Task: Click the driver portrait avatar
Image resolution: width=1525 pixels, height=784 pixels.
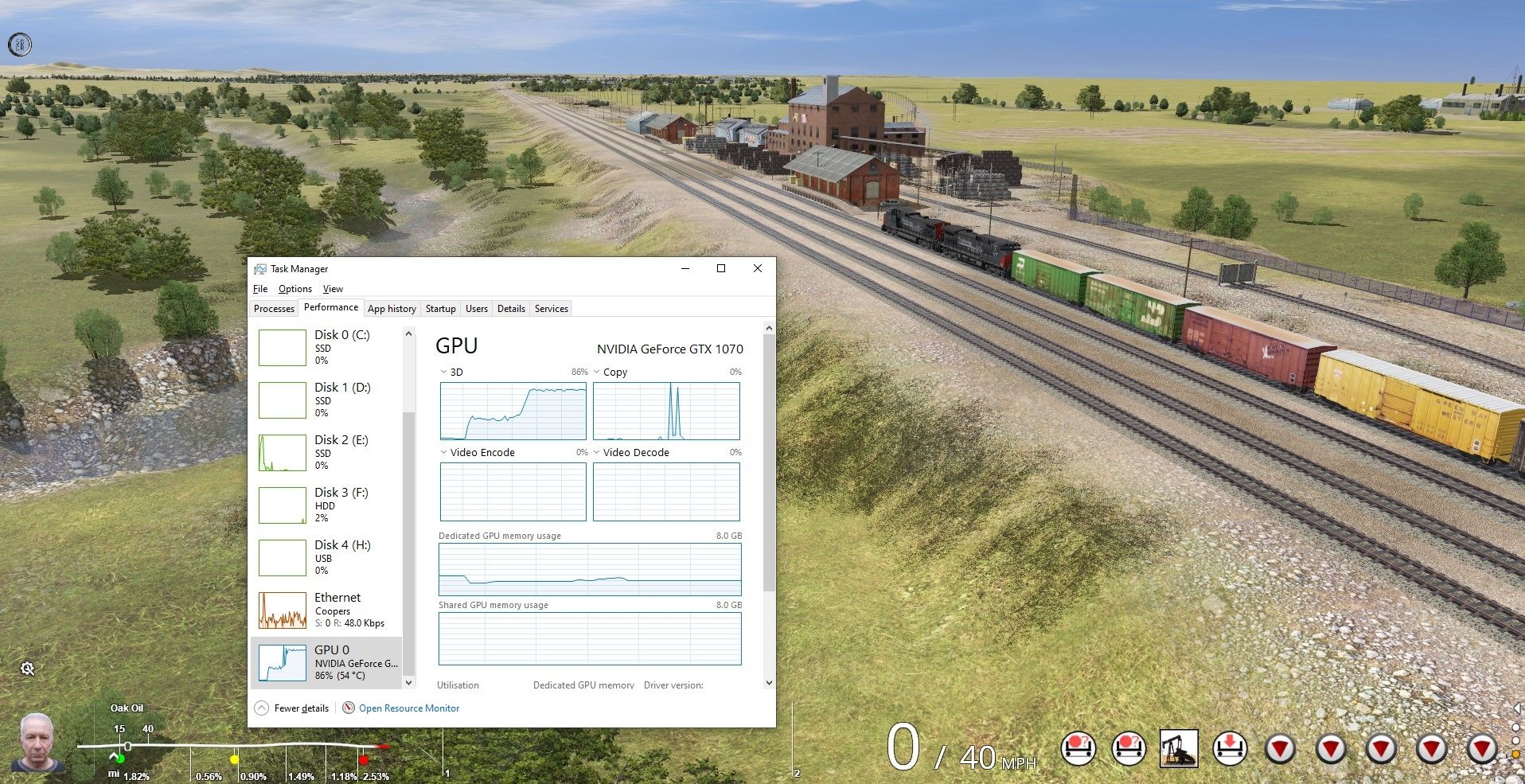Action: click(37, 743)
